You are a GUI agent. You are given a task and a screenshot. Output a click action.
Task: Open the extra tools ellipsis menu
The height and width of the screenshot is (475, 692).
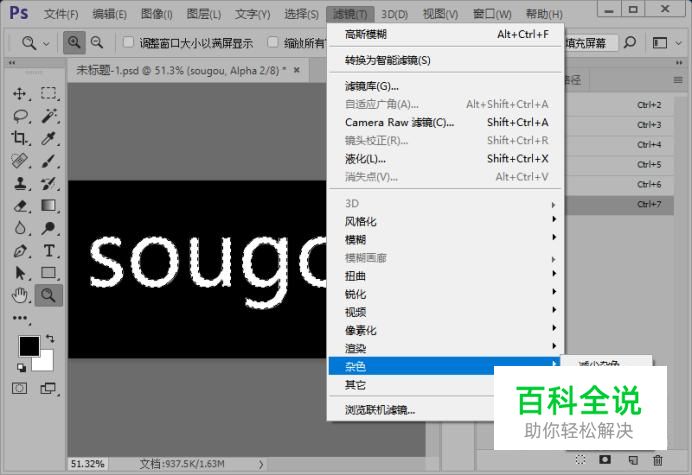[x=20, y=318]
